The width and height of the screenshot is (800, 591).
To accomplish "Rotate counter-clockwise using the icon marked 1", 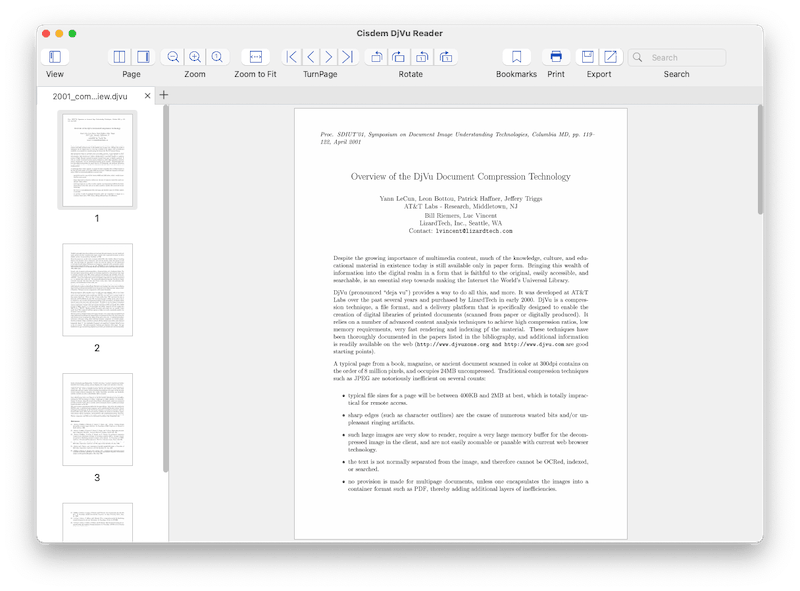I will [422, 57].
